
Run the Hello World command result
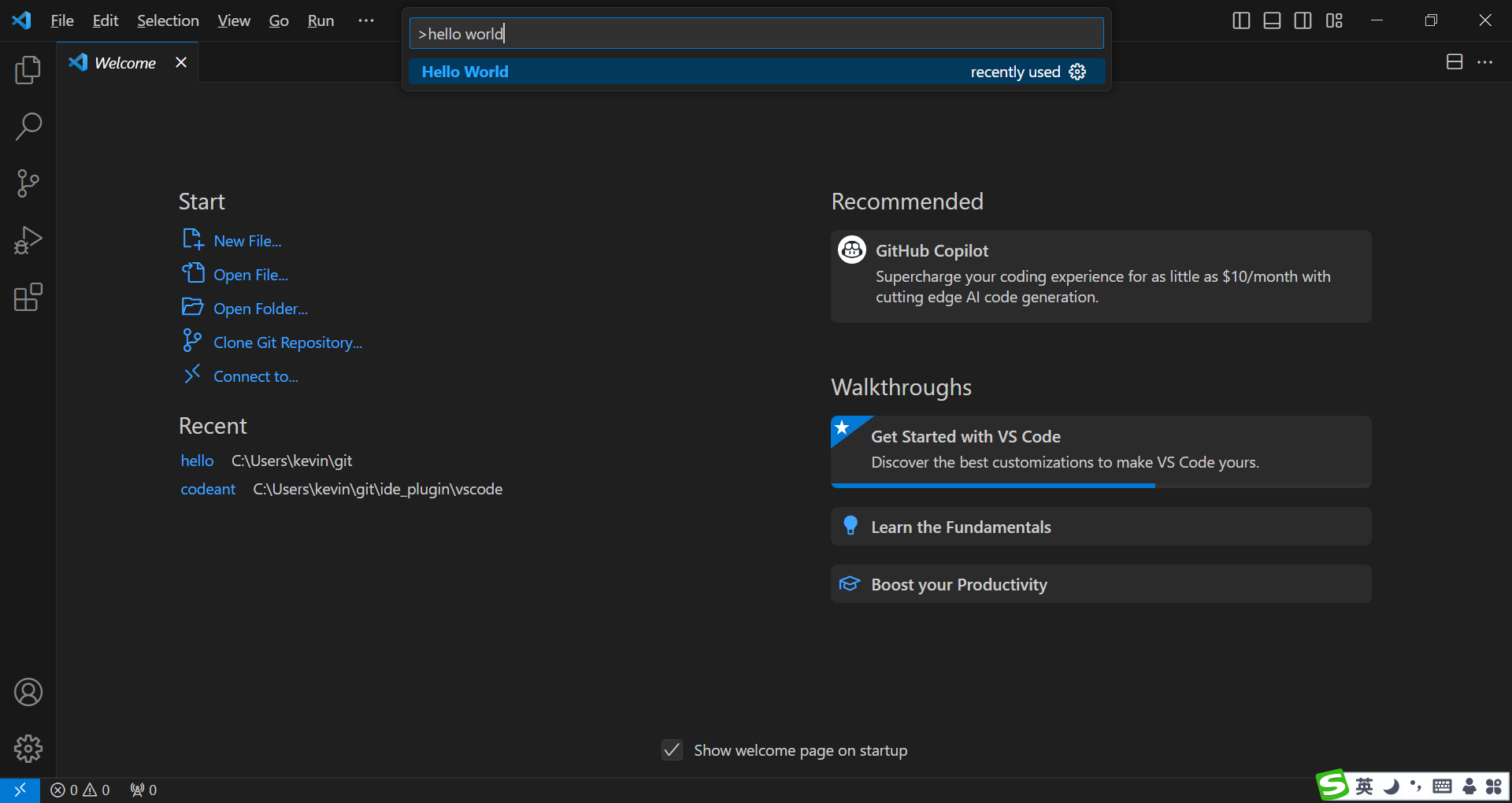(x=756, y=72)
